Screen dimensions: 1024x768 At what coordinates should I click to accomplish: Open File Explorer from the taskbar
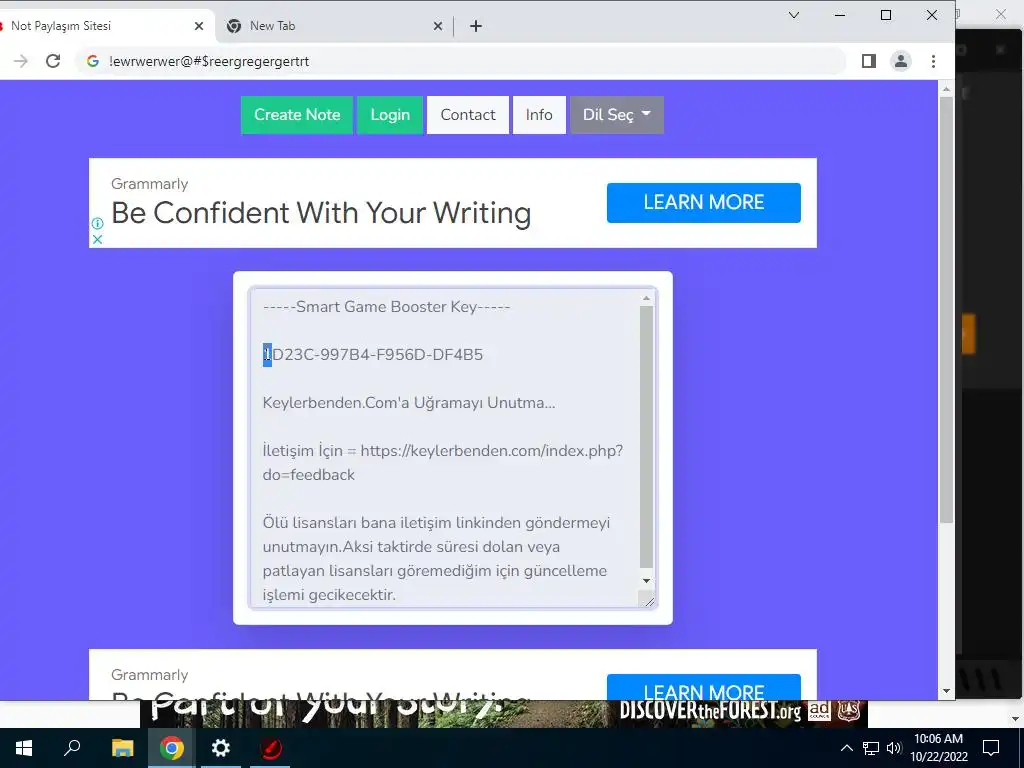[122, 748]
